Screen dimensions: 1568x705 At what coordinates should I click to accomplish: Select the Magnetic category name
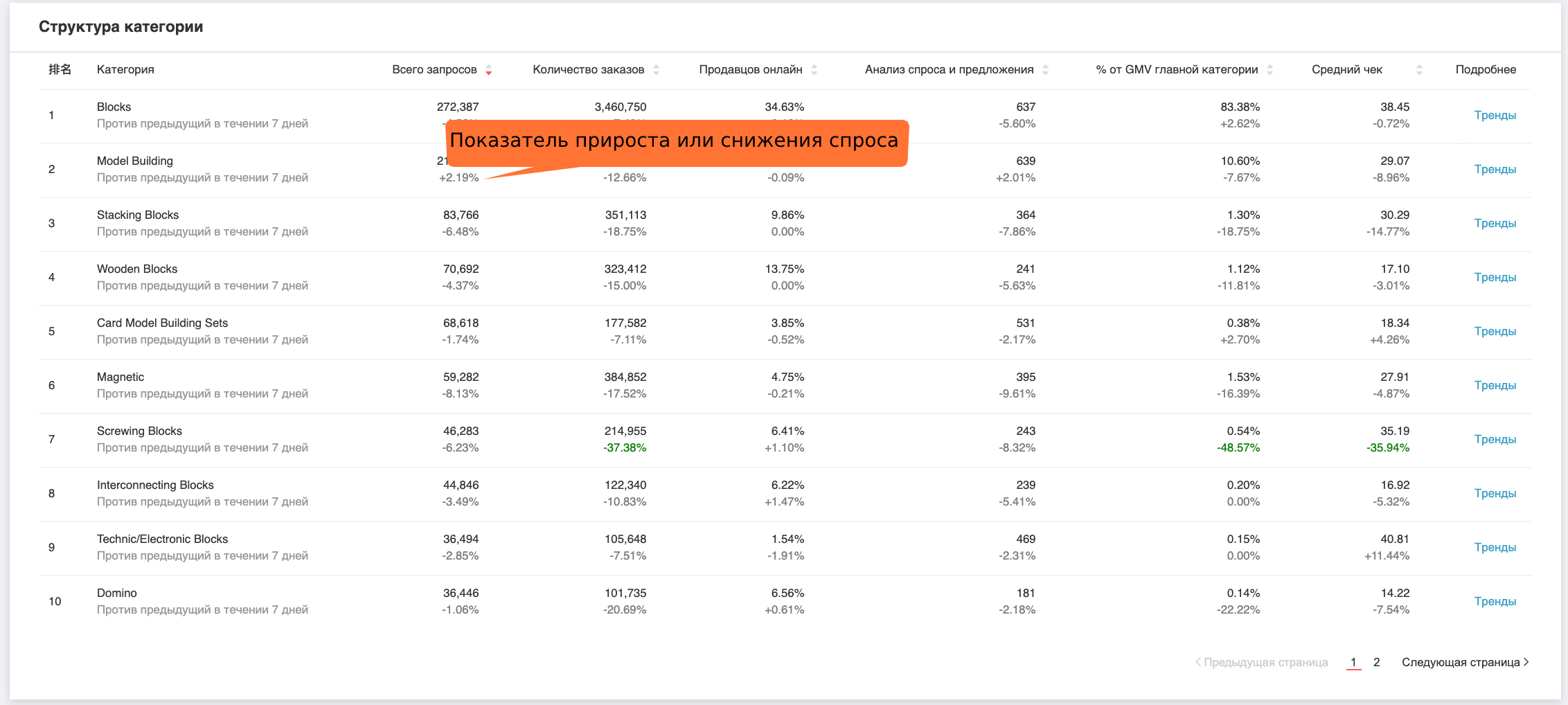(x=121, y=377)
